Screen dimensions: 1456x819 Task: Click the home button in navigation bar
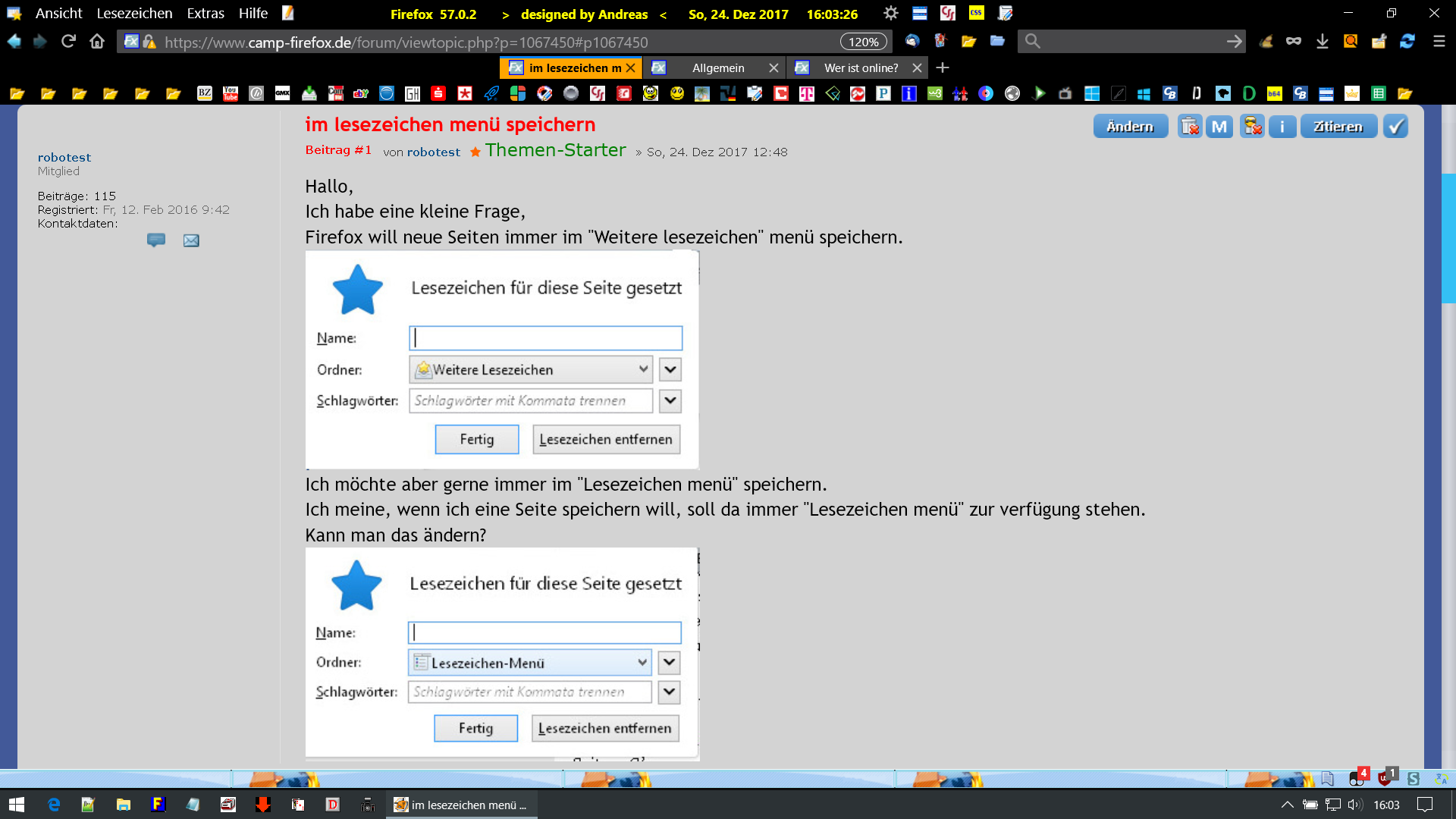click(97, 42)
